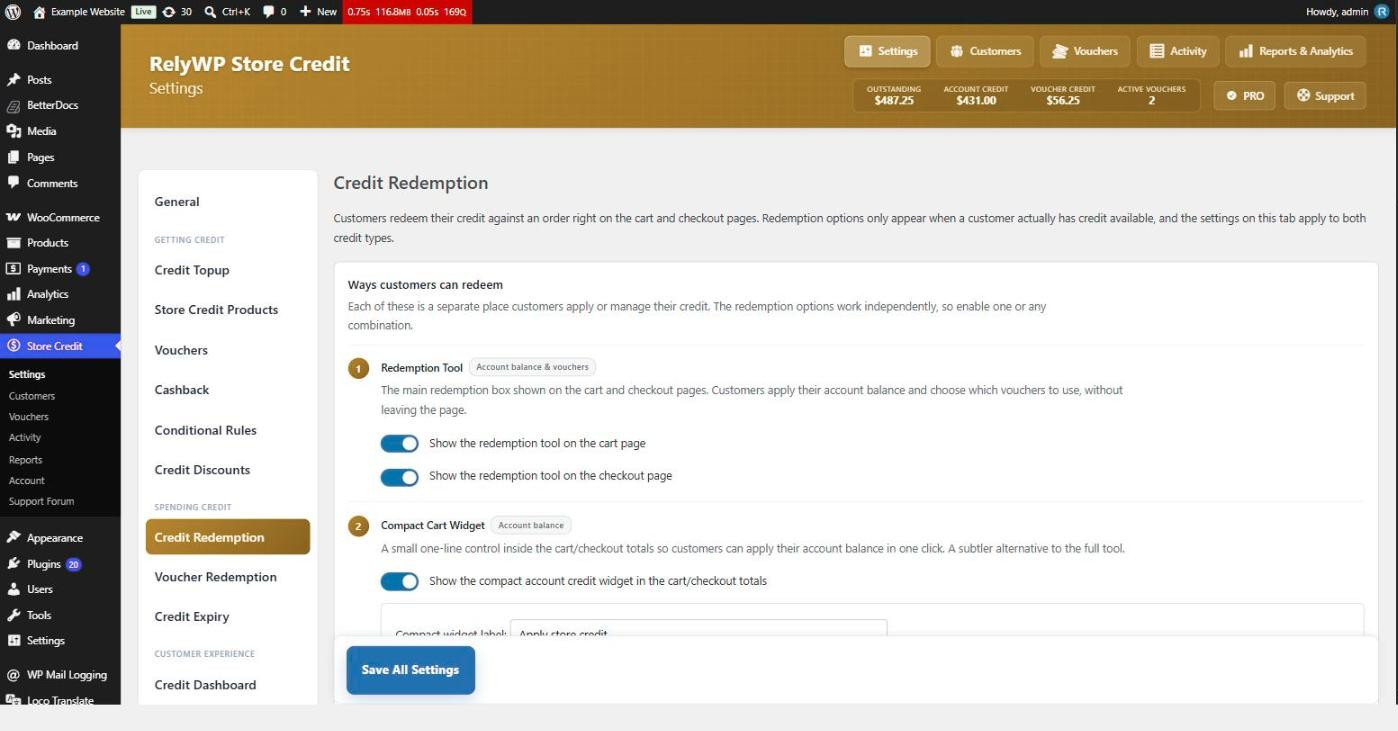Image resolution: width=1398 pixels, height=731 pixels.
Task: Click the Support button
Action: (1325, 96)
